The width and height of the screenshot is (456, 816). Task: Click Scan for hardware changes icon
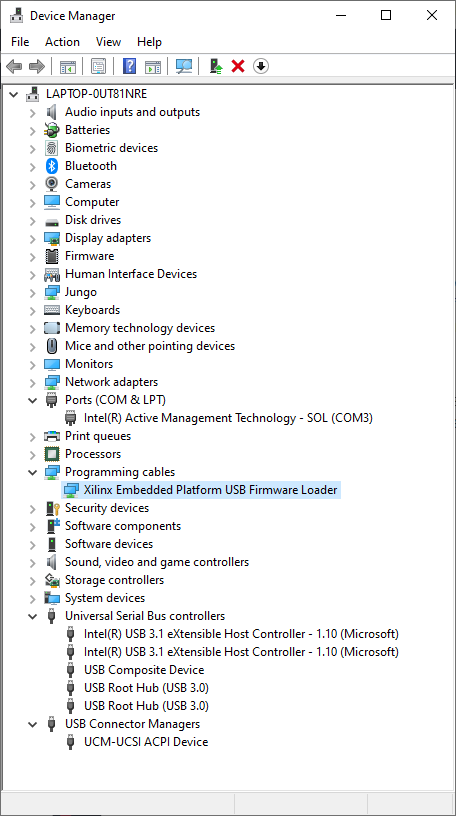(184, 66)
